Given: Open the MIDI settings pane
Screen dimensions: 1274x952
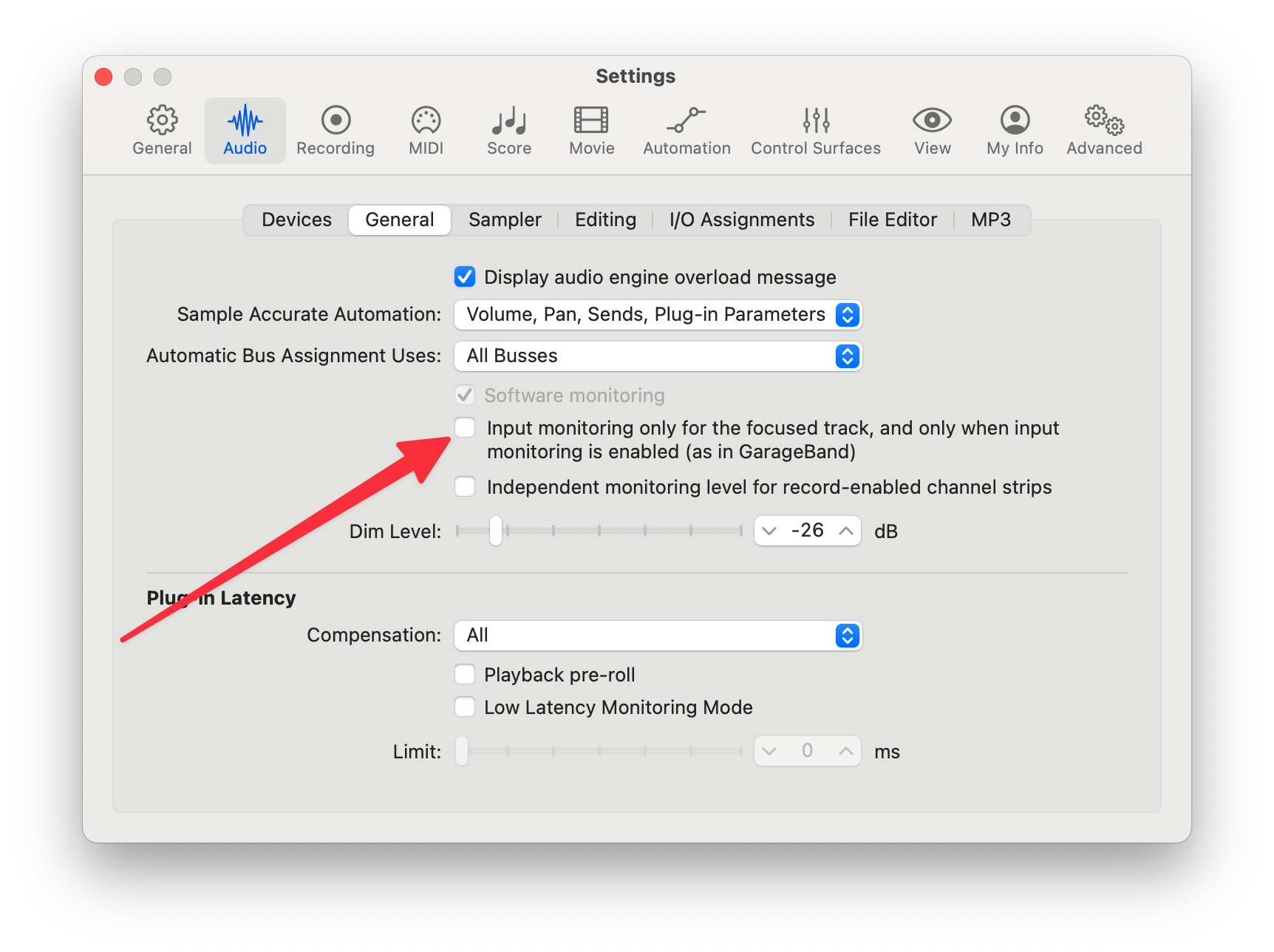Looking at the screenshot, I should coord(426,131).
